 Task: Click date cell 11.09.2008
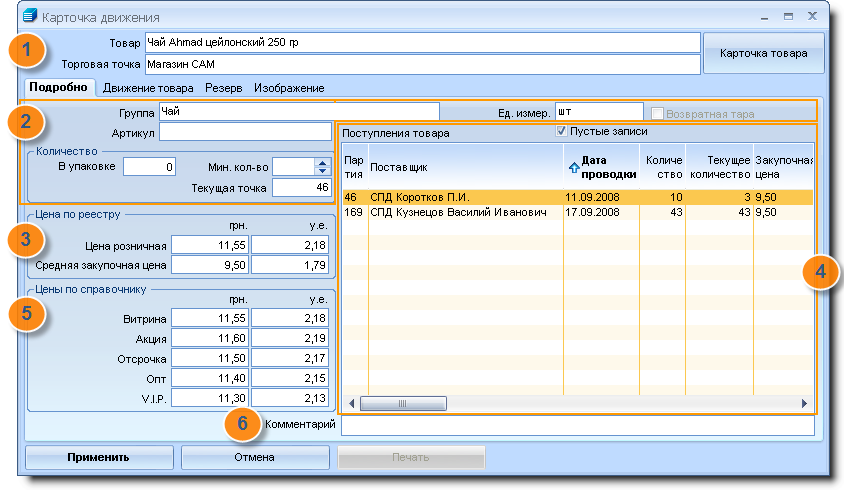point(601,197)
